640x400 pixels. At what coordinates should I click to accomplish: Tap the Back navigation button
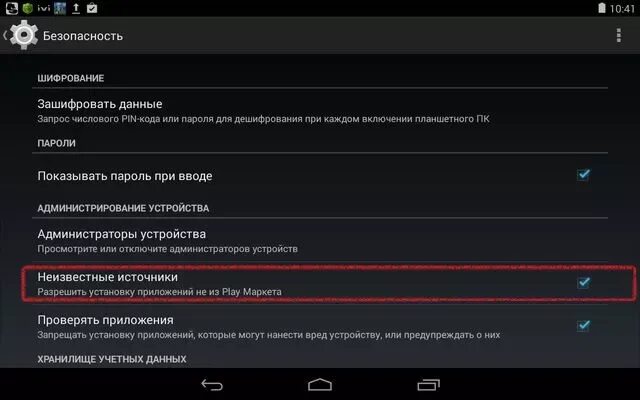[x=212, y=384]
